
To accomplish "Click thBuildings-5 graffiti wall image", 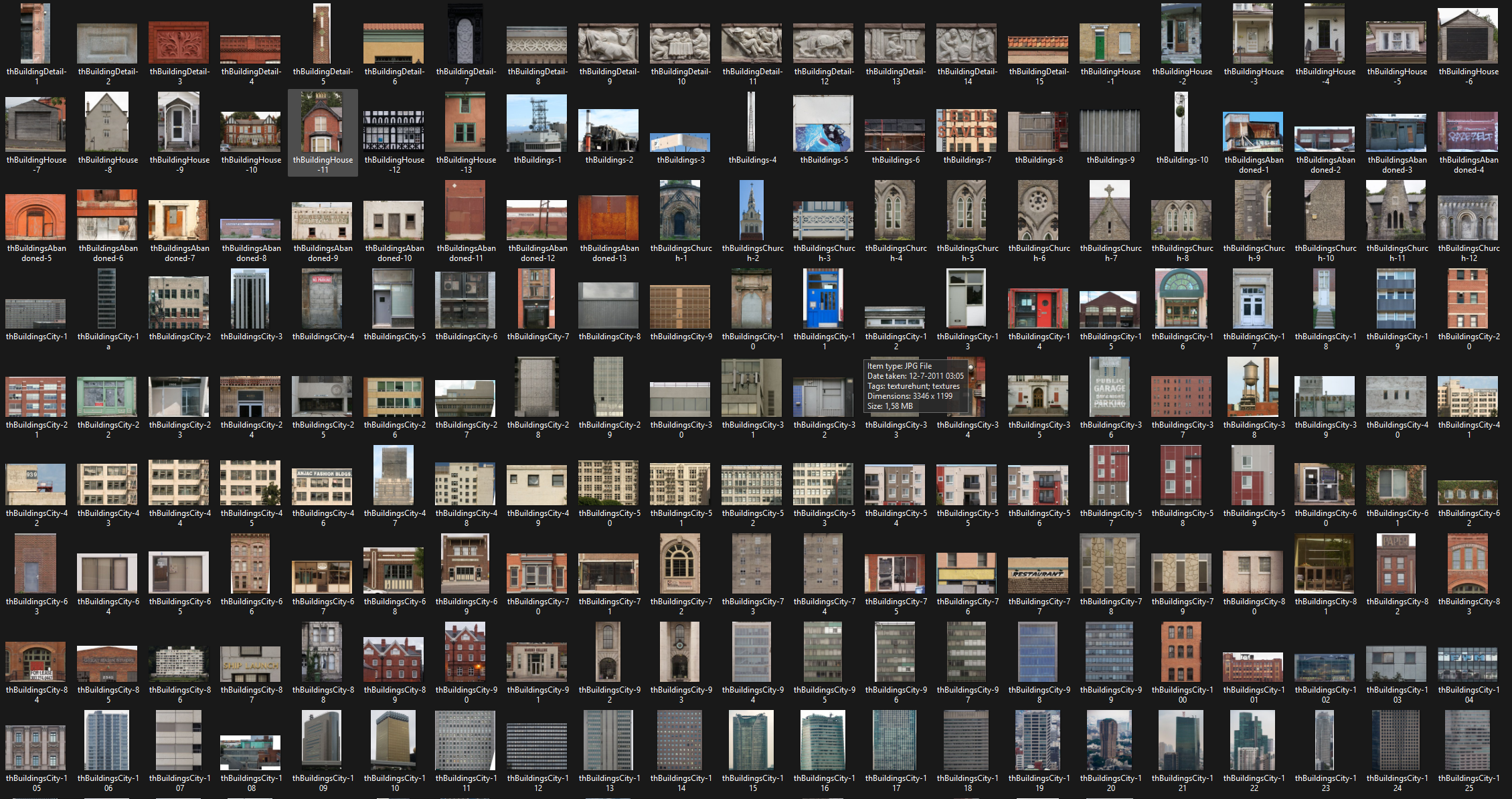I will (823, 123).
